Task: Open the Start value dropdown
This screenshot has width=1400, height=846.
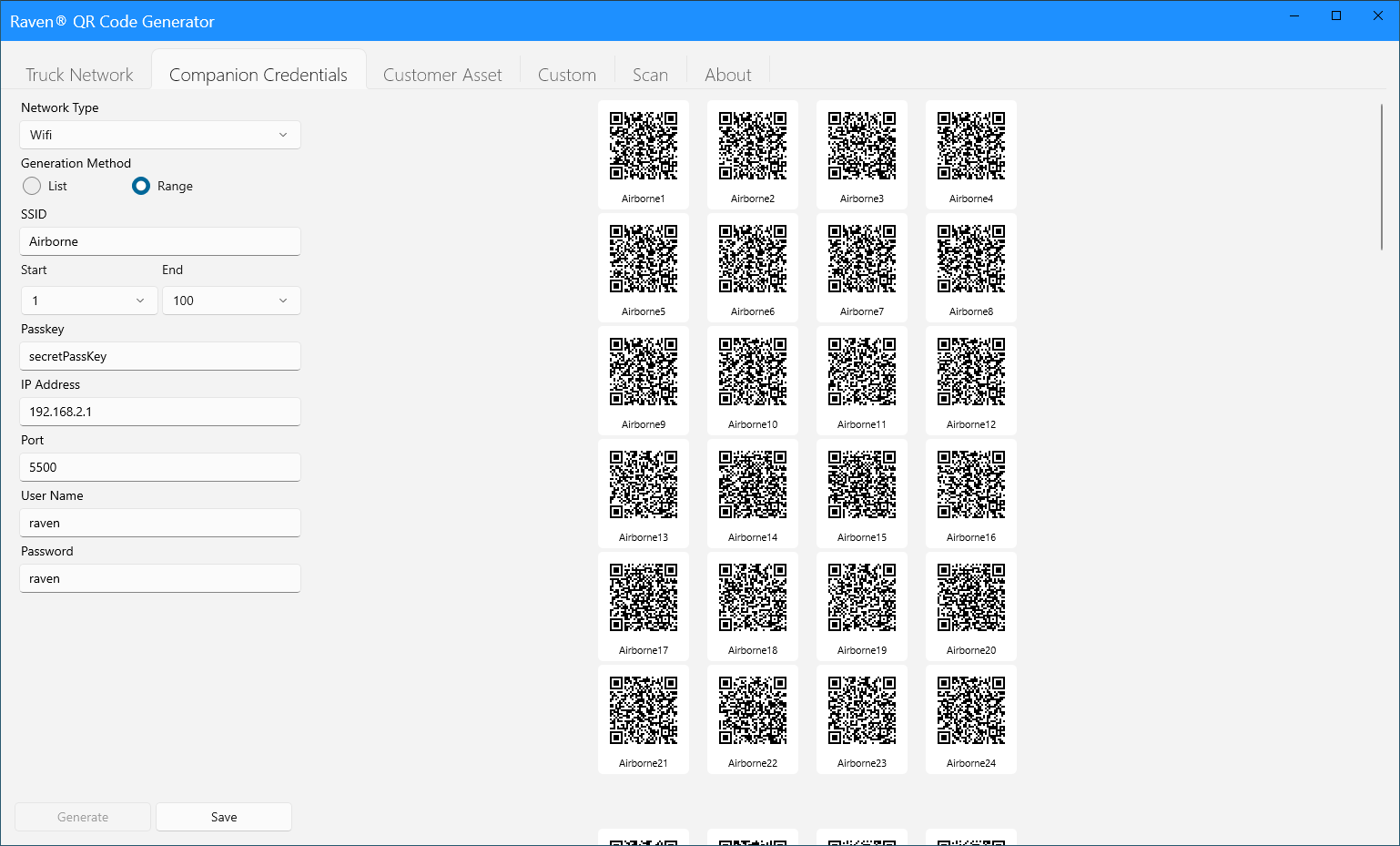Action: (x=89, y=301)
